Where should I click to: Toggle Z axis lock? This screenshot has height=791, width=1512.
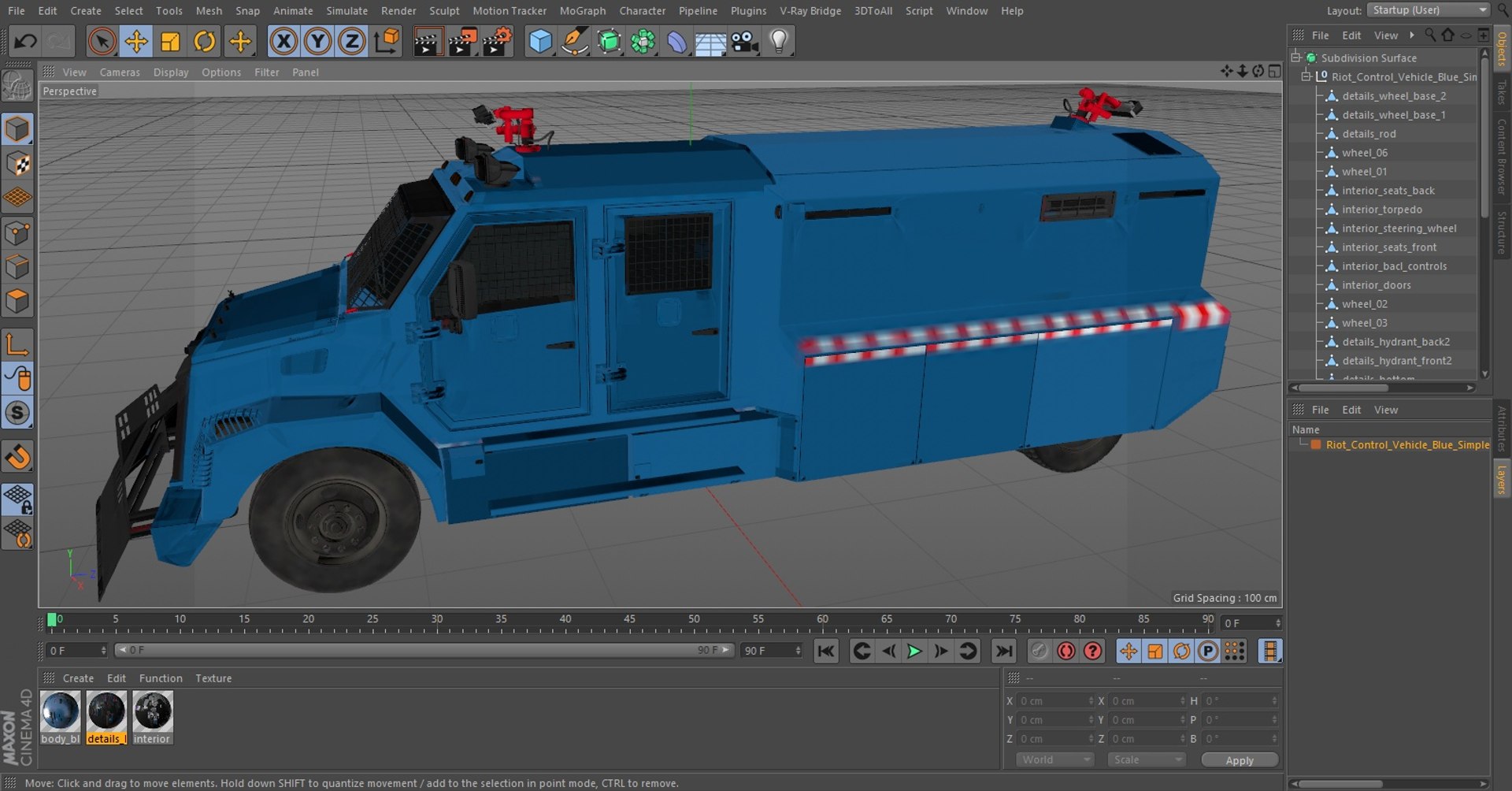352,41
